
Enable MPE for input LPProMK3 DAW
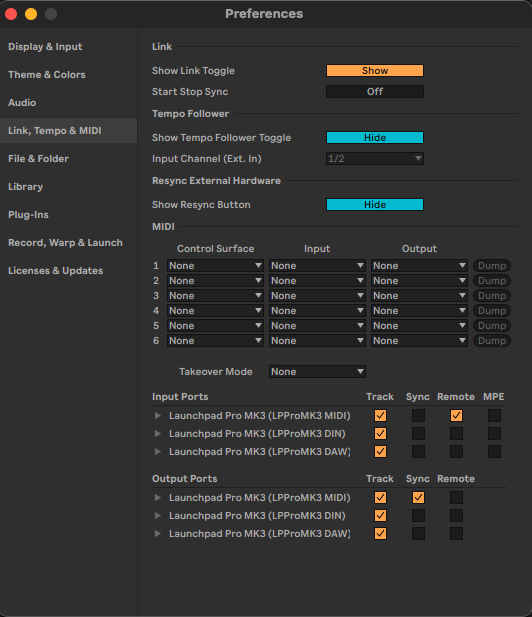[x=494, y=451]
